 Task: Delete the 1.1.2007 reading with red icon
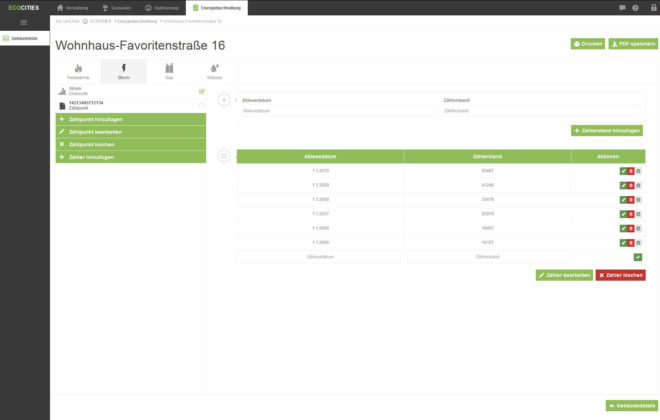631,214
